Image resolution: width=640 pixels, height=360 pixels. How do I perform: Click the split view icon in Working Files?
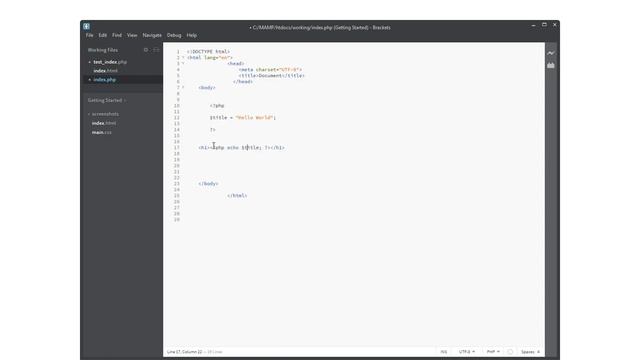(x=156, y=50)
